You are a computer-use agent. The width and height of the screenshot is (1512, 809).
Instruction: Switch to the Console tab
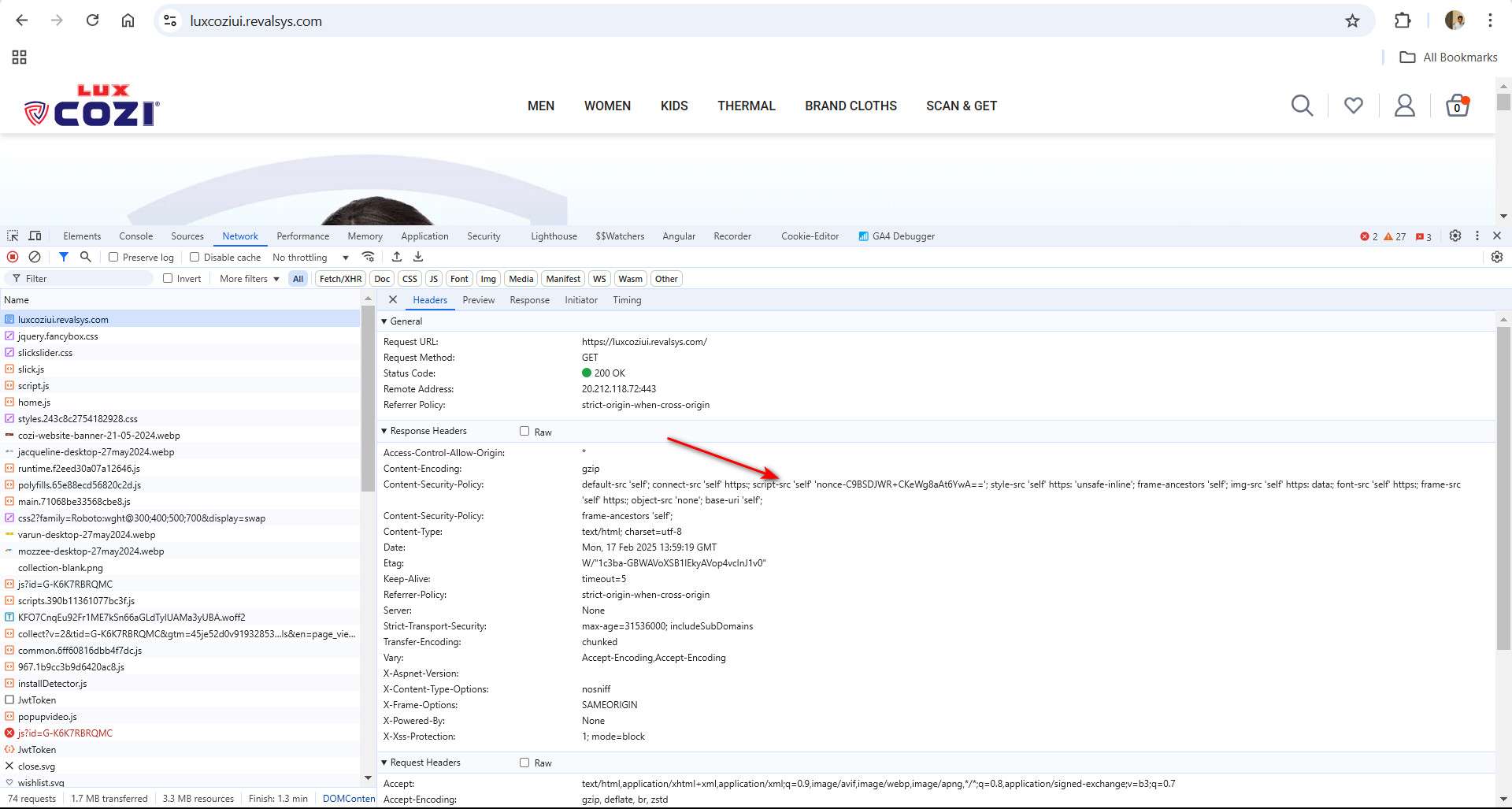[x=135, y=236]
